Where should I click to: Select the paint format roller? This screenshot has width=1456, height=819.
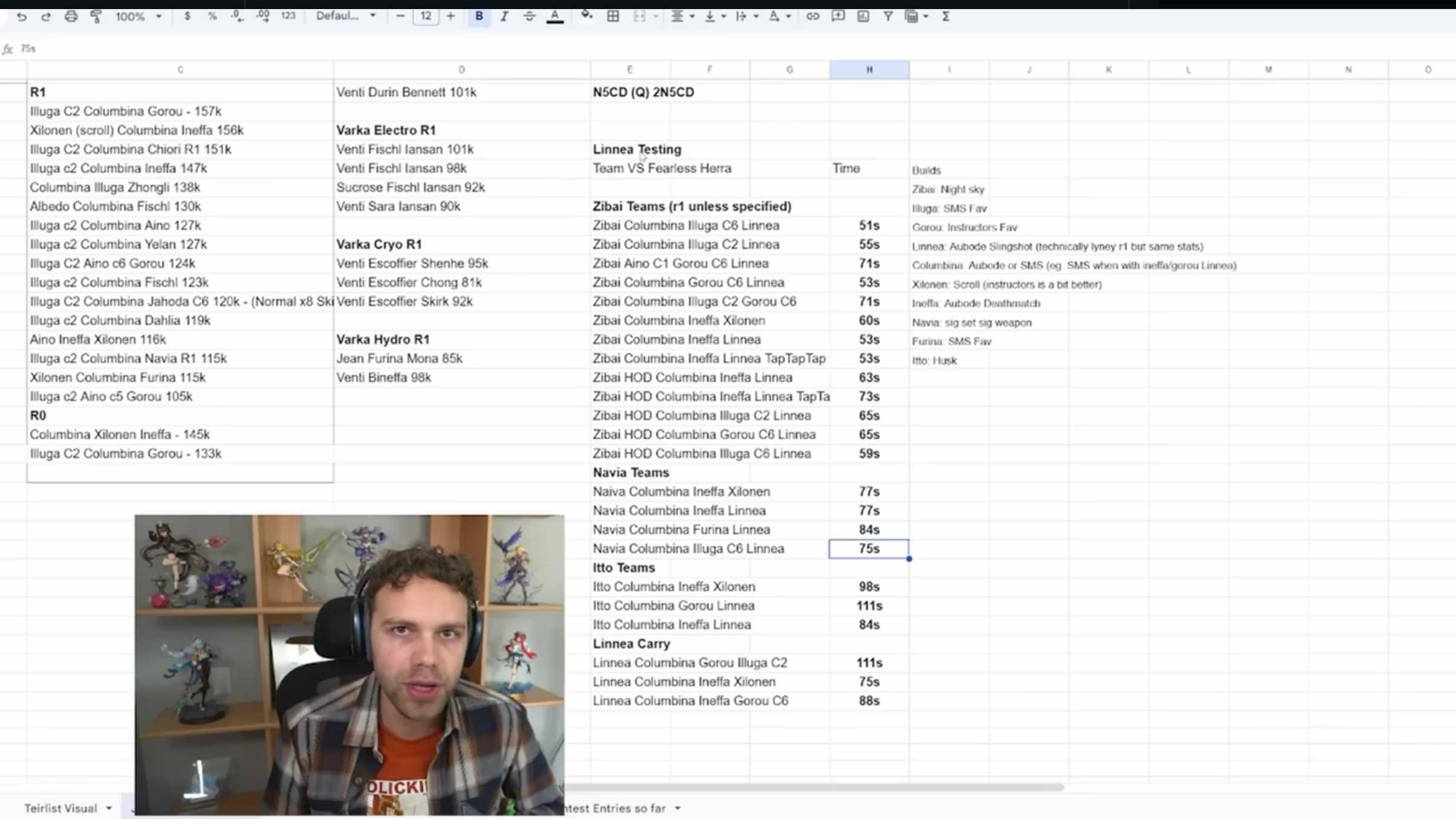96,16
